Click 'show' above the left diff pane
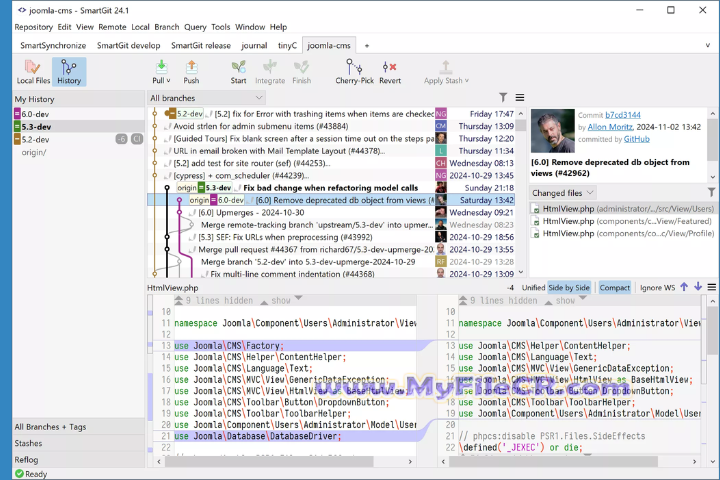 point(281,300)
